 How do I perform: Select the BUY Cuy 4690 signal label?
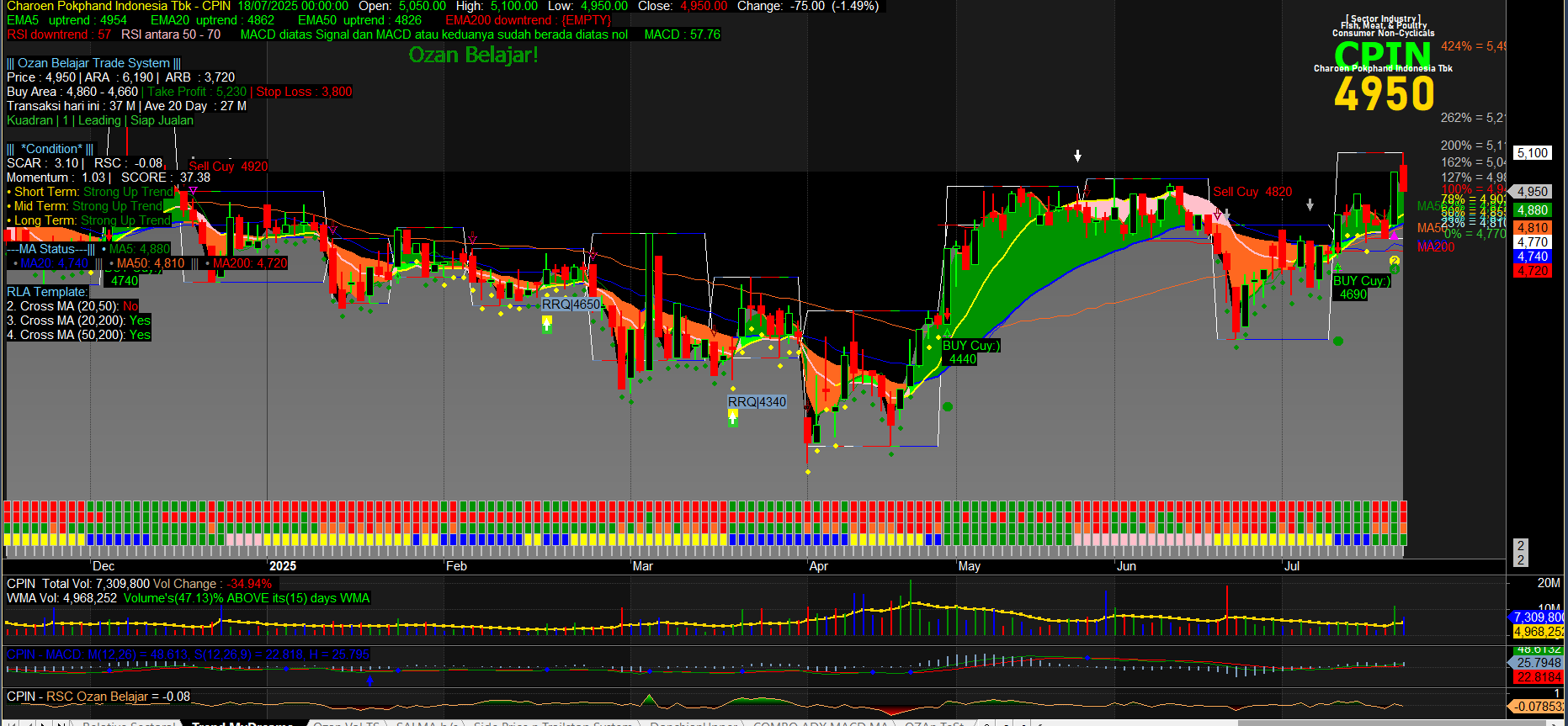(1361, 287)
